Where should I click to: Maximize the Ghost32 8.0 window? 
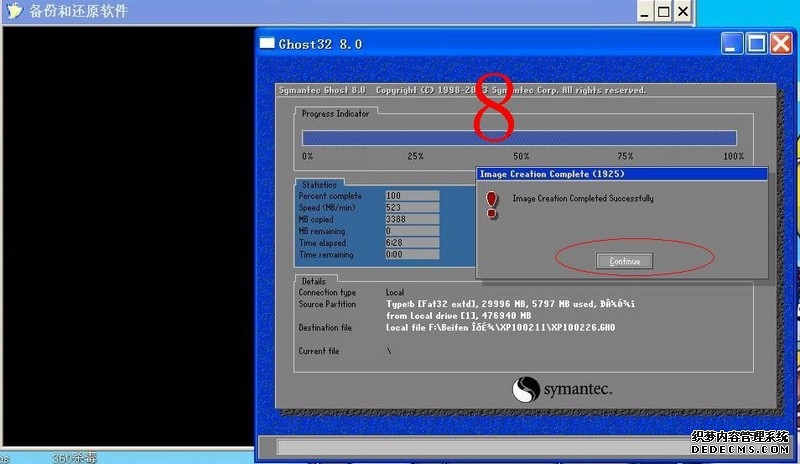point(757,44)
